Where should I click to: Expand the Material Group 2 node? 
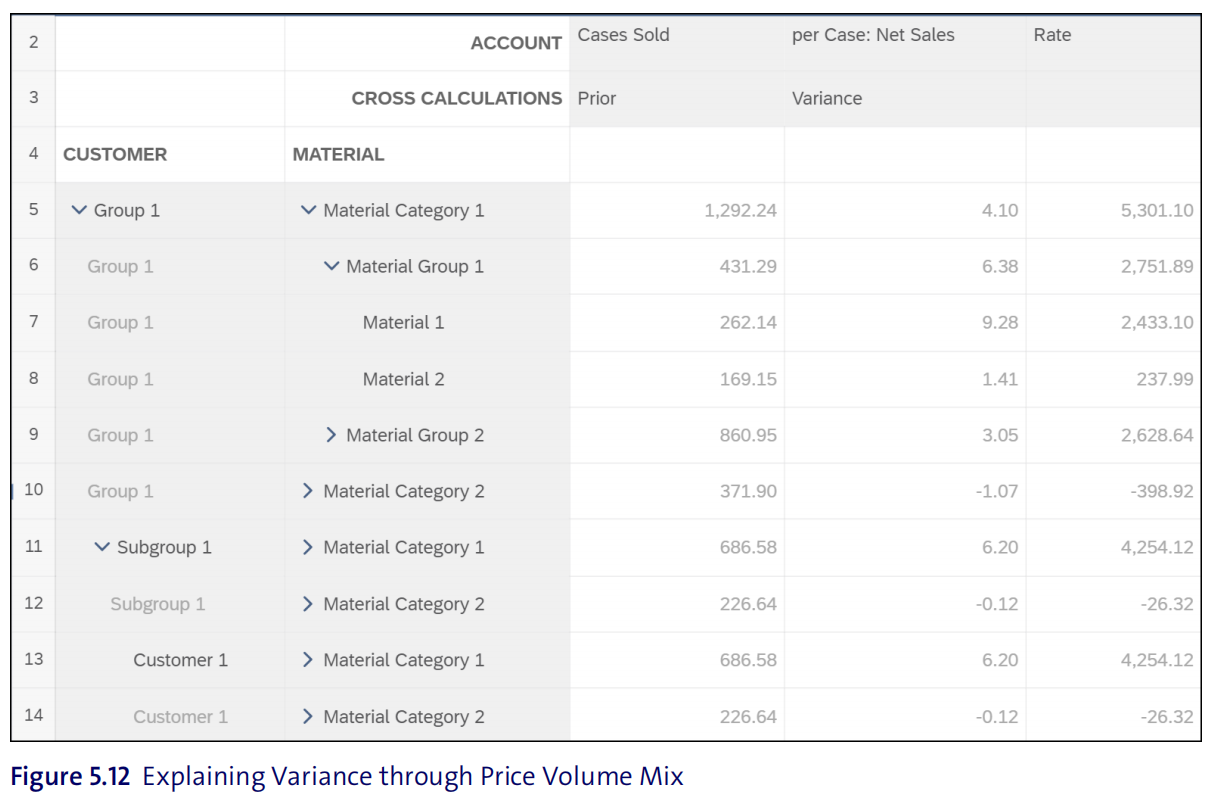coord(332,435)
